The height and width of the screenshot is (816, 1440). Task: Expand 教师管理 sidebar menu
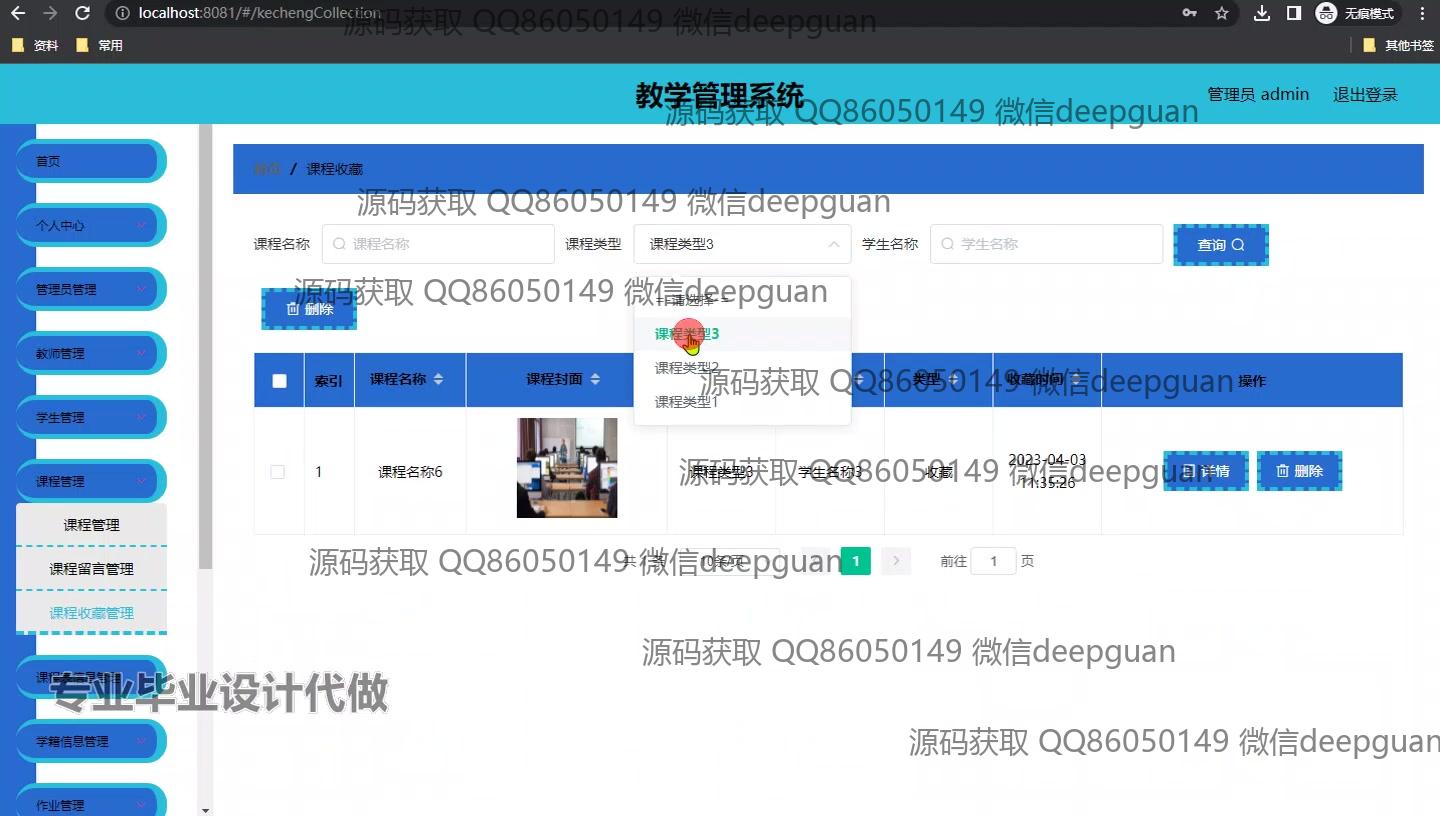(90, 353)
